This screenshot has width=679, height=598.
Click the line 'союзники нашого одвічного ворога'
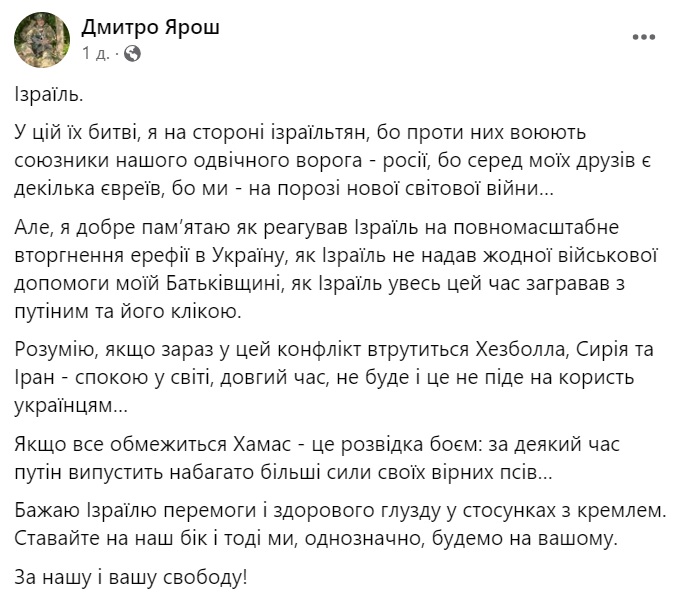(x=333, y=161)
